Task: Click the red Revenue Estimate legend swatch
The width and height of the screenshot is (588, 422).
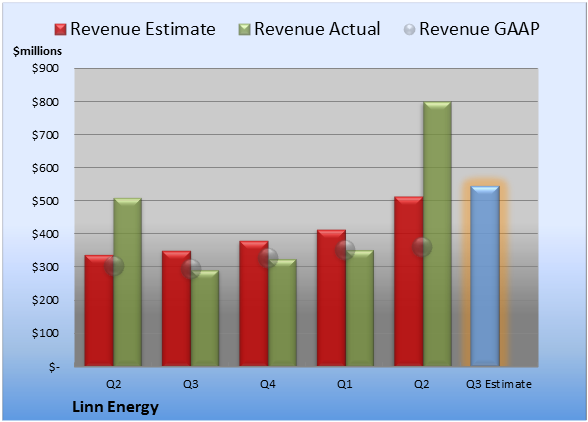Action: coord(60,30)
